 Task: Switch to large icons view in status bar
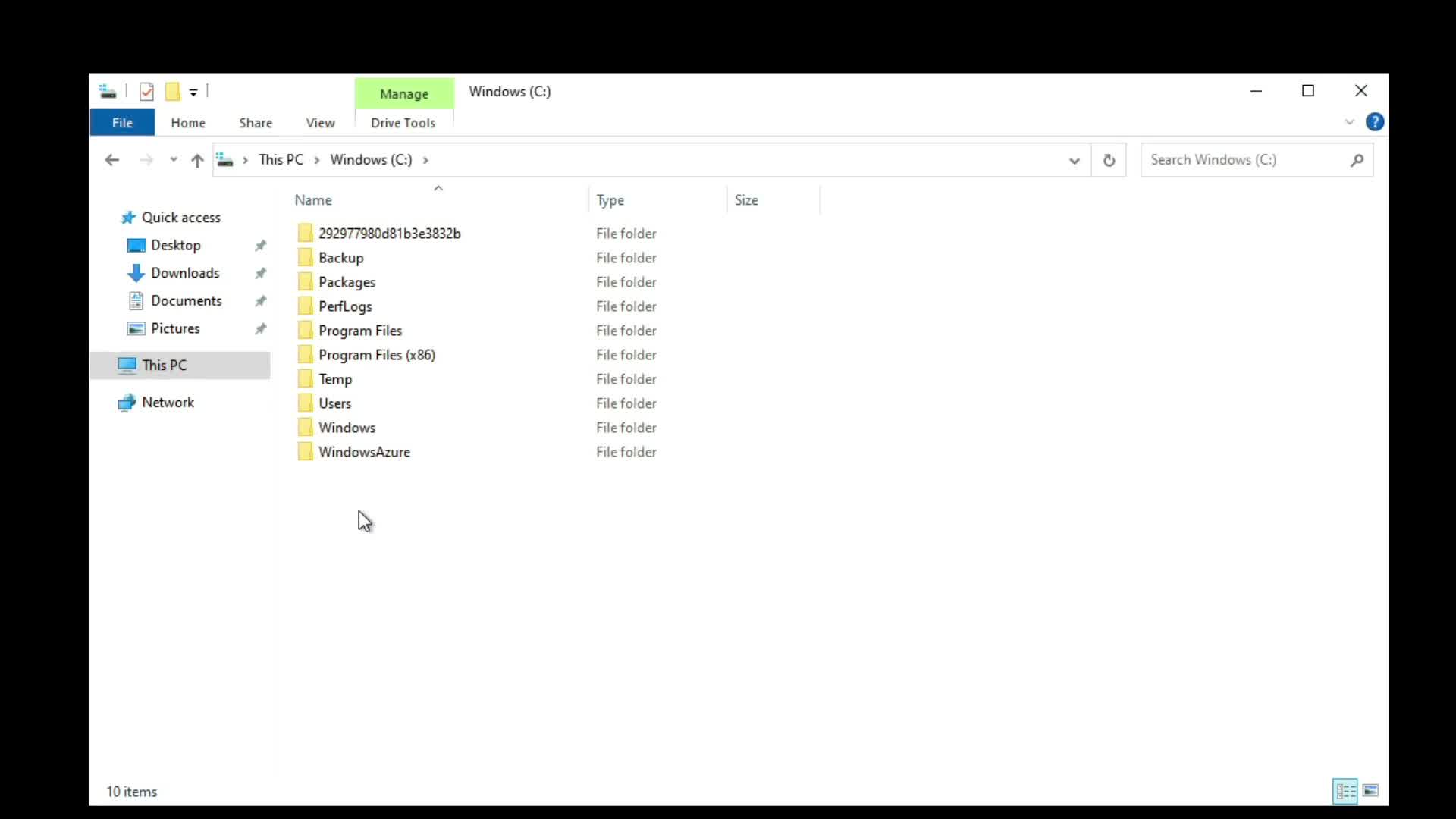click(x=1370, y=791)
